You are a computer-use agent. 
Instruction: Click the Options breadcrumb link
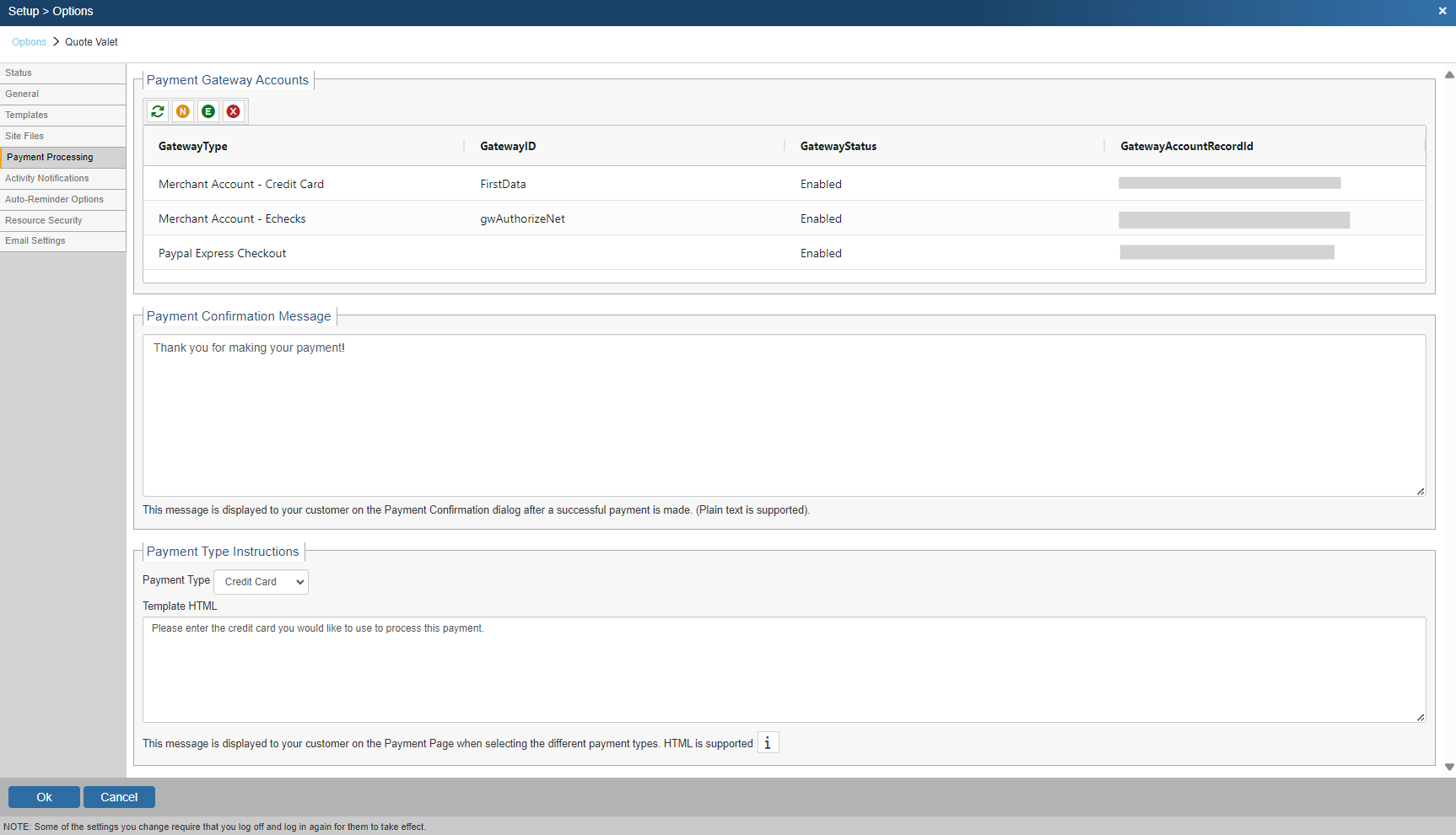tap(29, 42)
